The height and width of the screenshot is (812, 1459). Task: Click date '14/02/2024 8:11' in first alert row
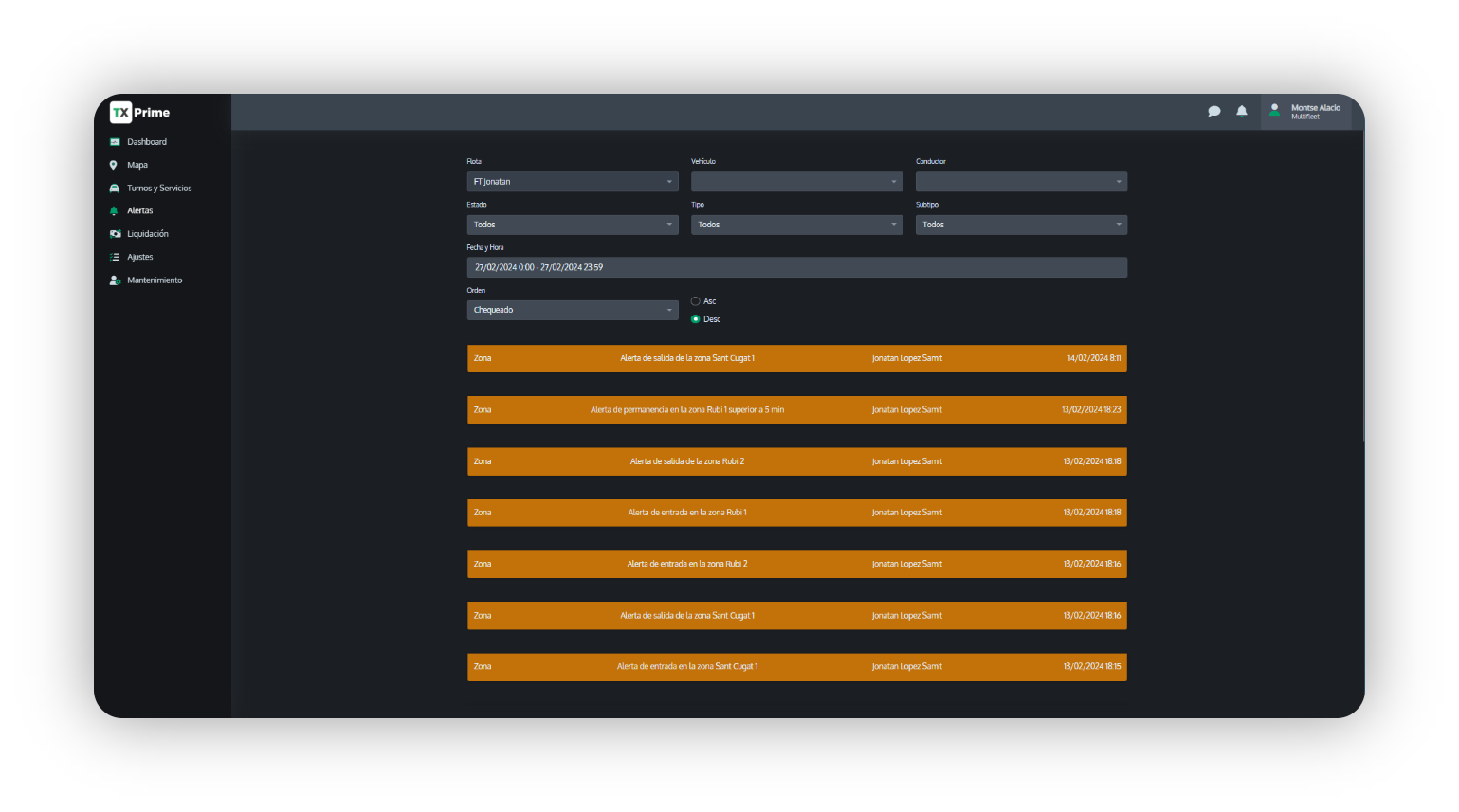(x=1094, y=358)
